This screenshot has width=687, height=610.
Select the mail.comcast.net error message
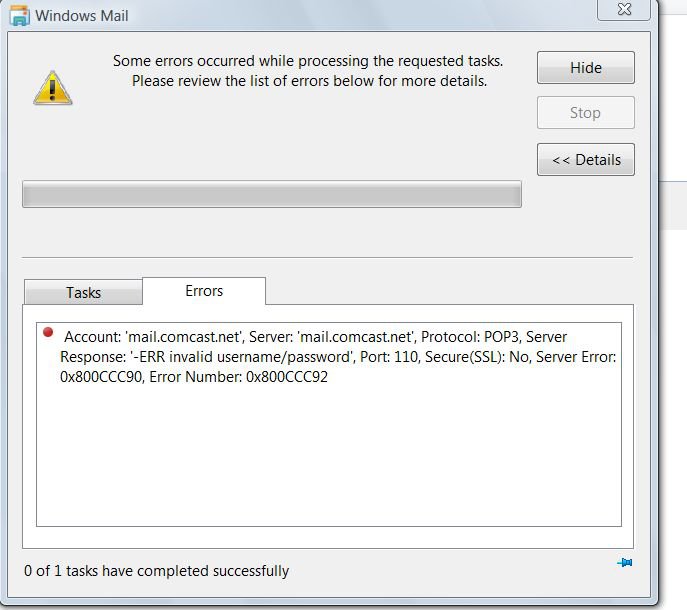click(338, 357)
